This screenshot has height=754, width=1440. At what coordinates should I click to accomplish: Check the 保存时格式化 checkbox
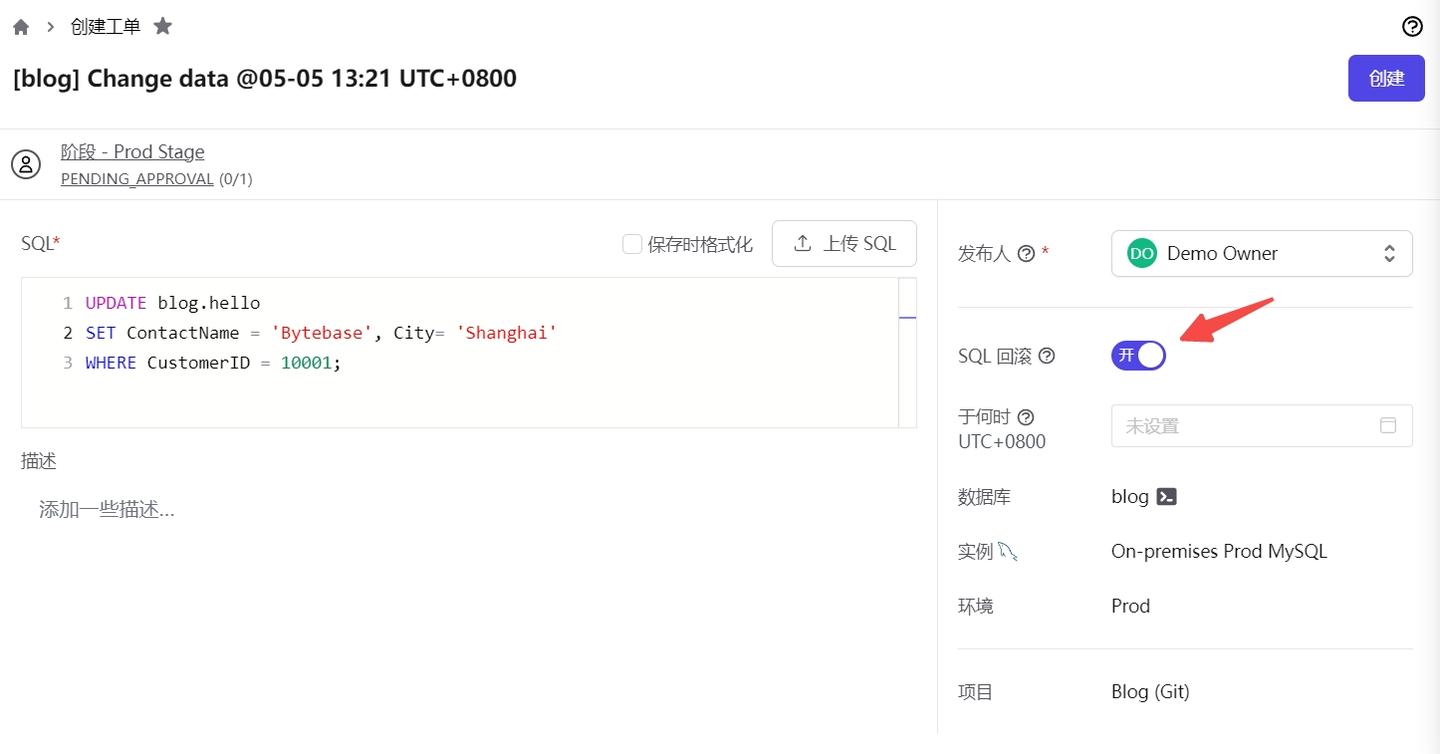click(x=632, y=244)
